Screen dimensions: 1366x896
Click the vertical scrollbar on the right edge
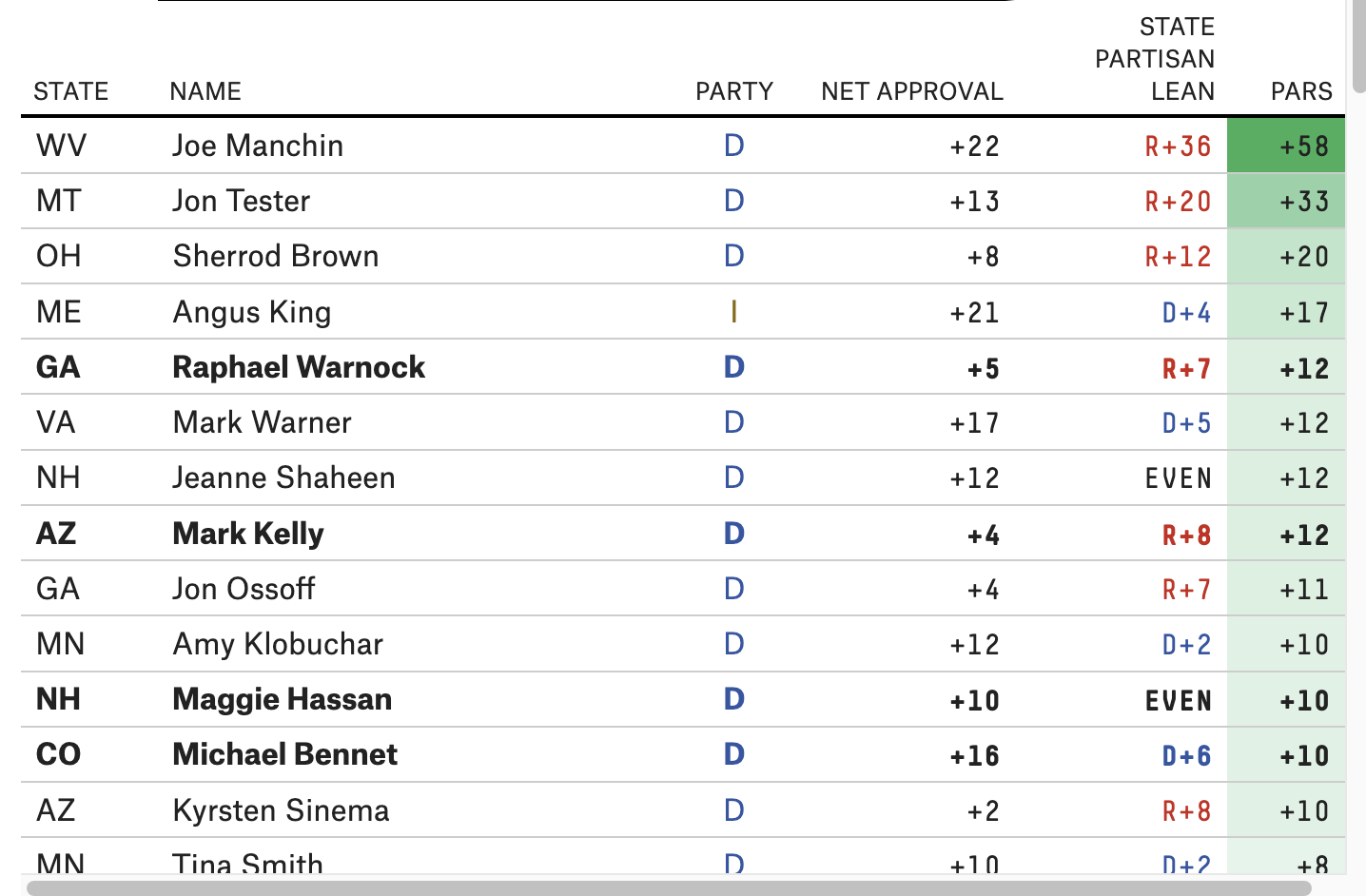coord(1356,48)
